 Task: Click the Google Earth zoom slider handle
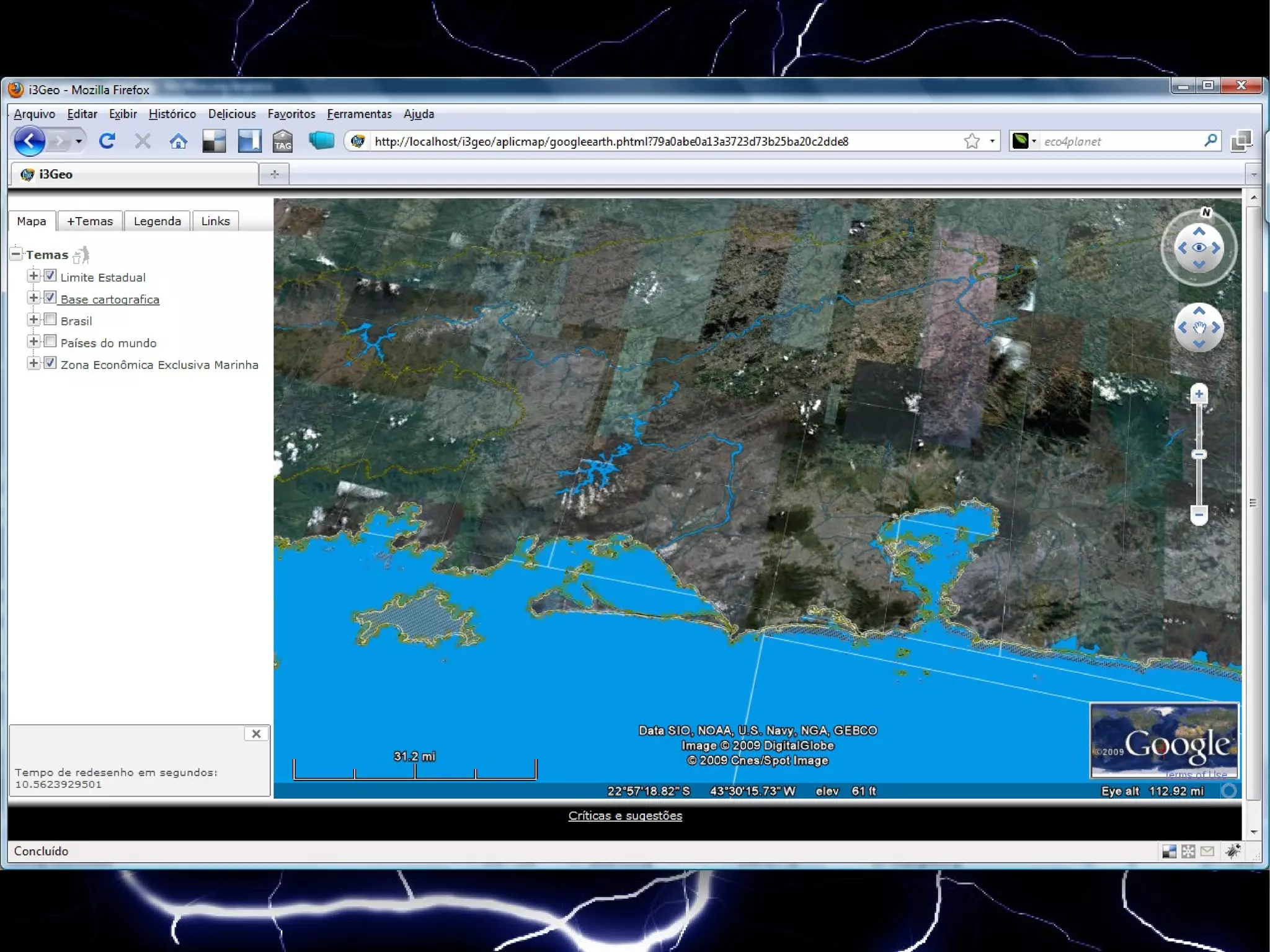(1199, 455)
